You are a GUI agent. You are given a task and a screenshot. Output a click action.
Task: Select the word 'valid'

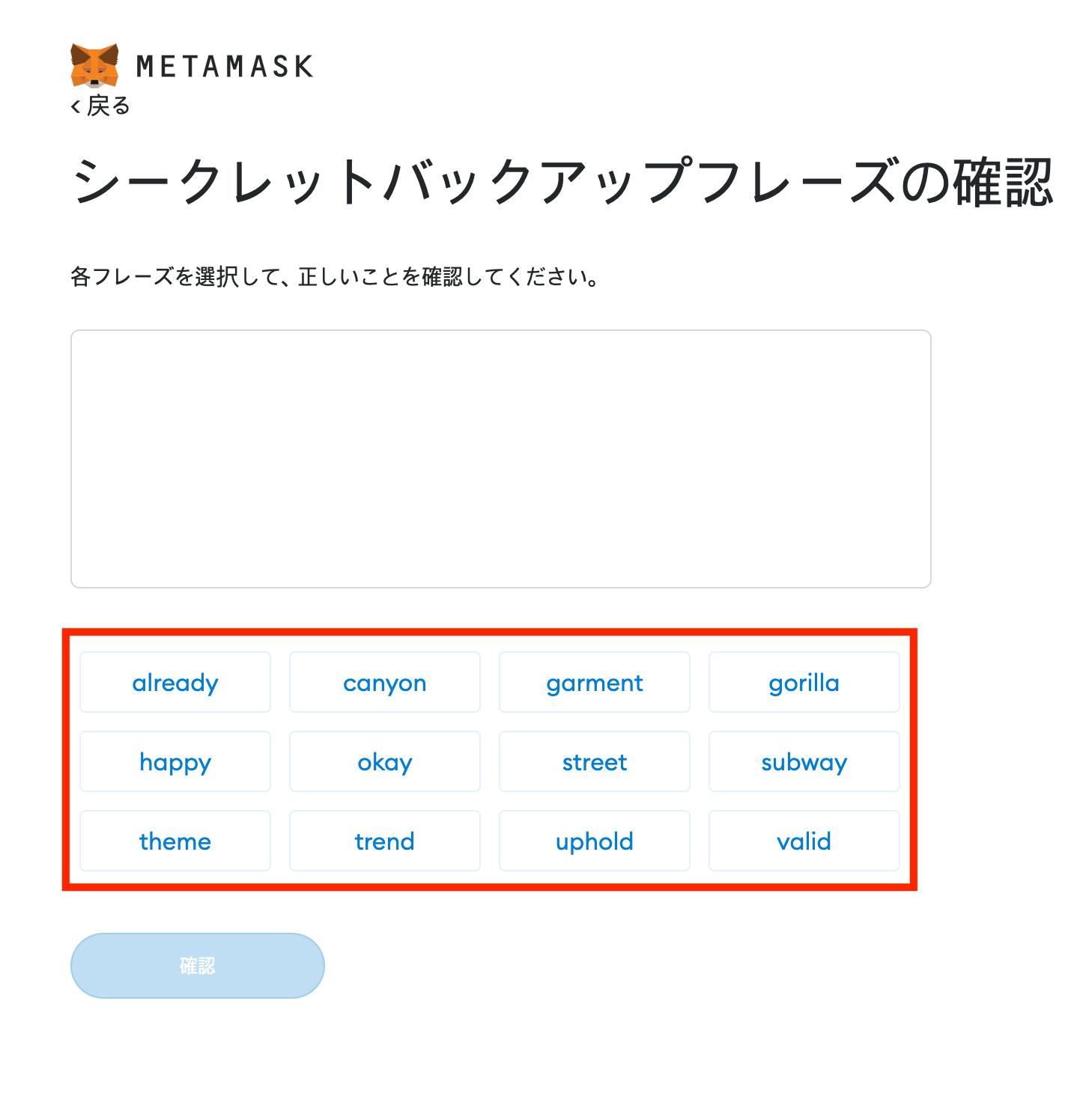pos(804,841)
